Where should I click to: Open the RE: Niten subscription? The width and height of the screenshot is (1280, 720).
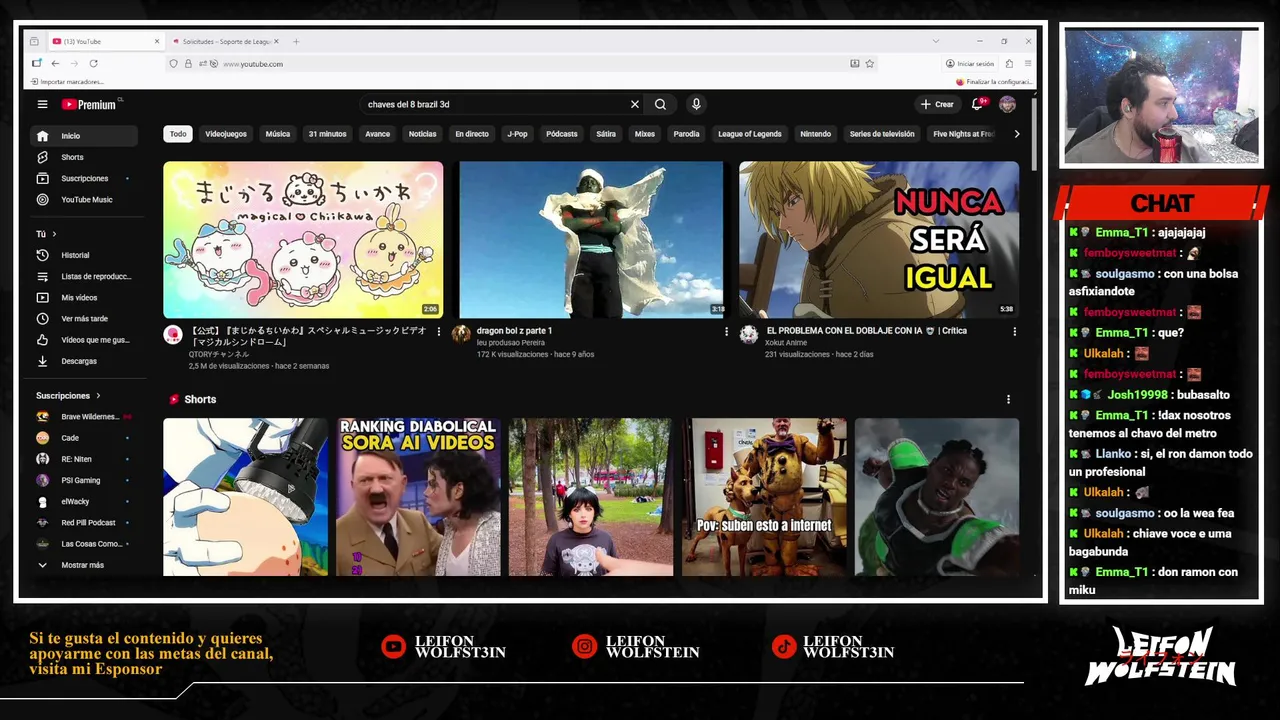click(x=83, y=459)
